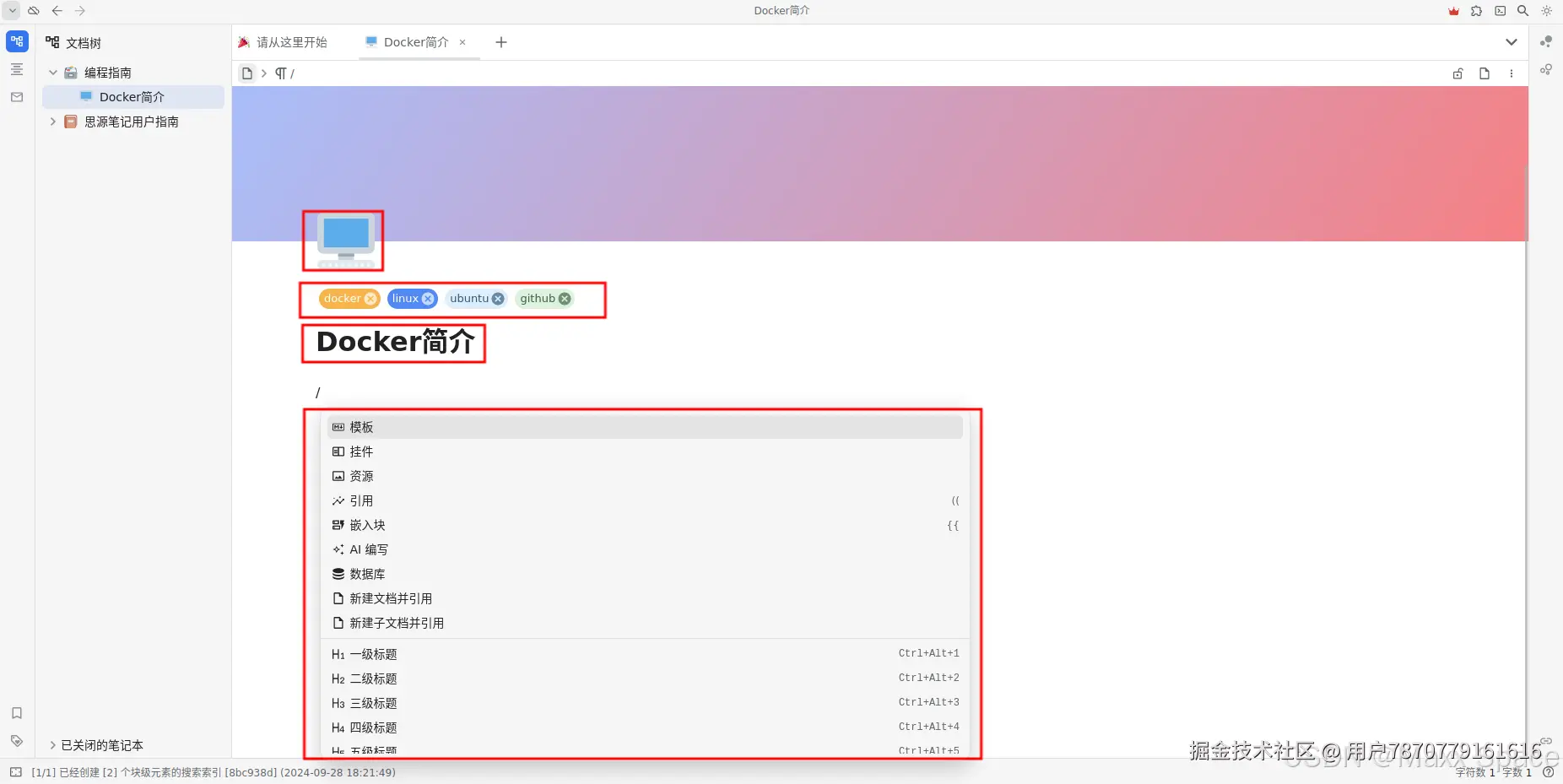Screen dimensions: 1563x784
Task: Click the Docker简介 document title
Action: [395, 342]
